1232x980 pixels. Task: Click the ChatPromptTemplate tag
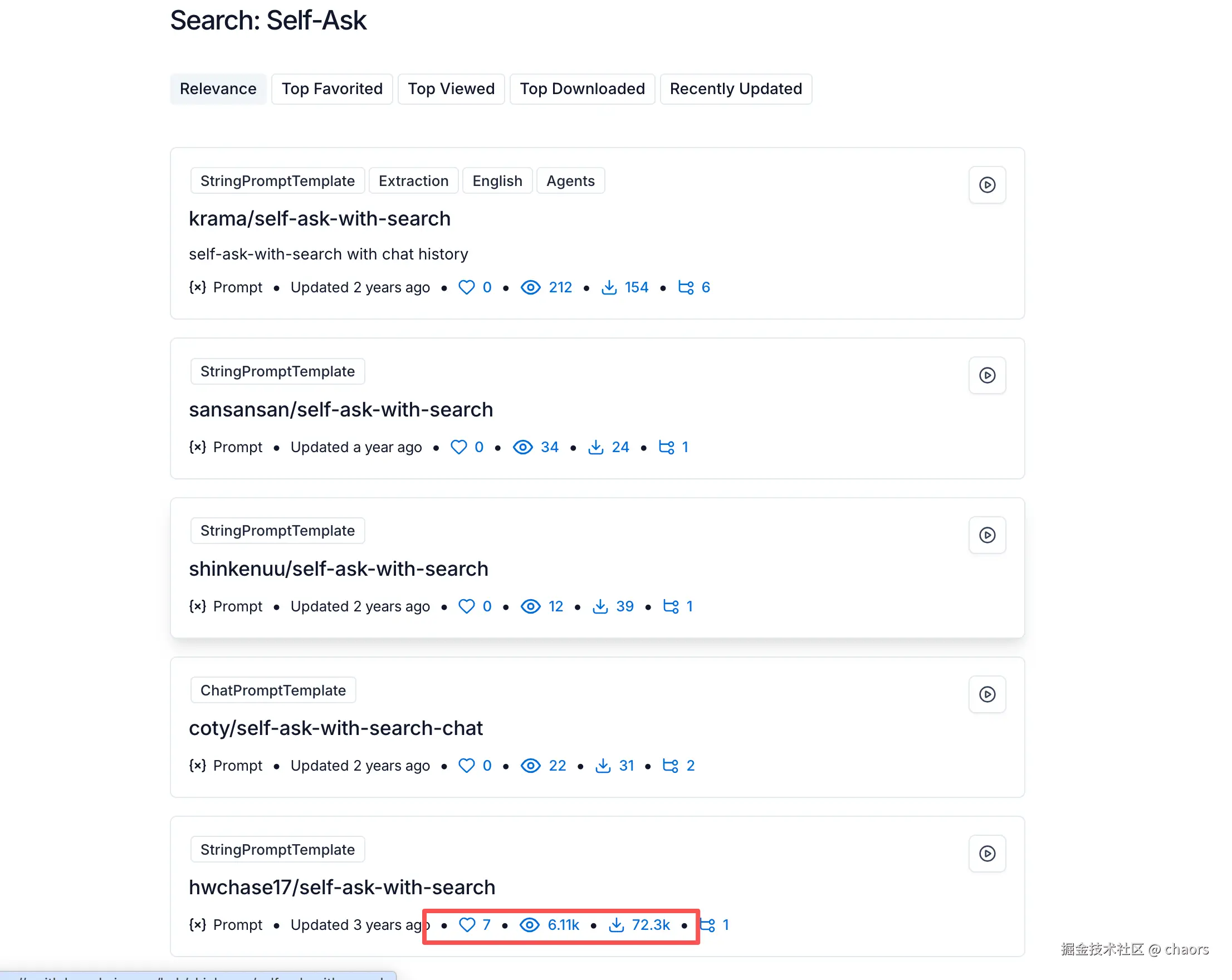point(272,690)
